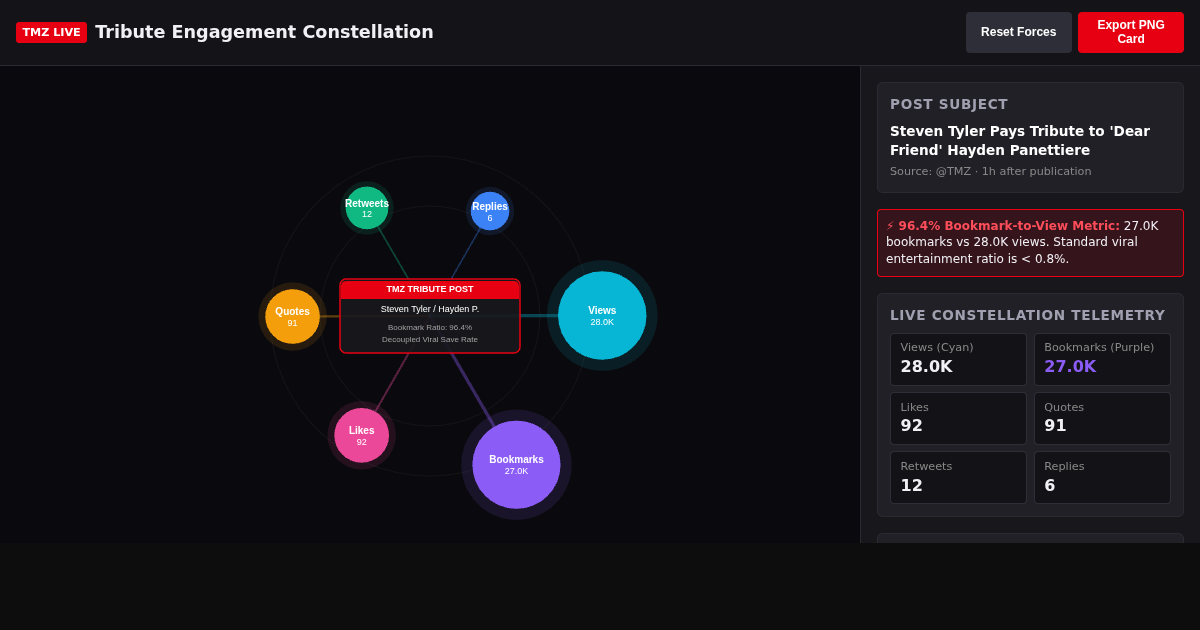Click the TMZ LIVE badge
Screen dimensions: 1200x630
click(x=51, y=32)
